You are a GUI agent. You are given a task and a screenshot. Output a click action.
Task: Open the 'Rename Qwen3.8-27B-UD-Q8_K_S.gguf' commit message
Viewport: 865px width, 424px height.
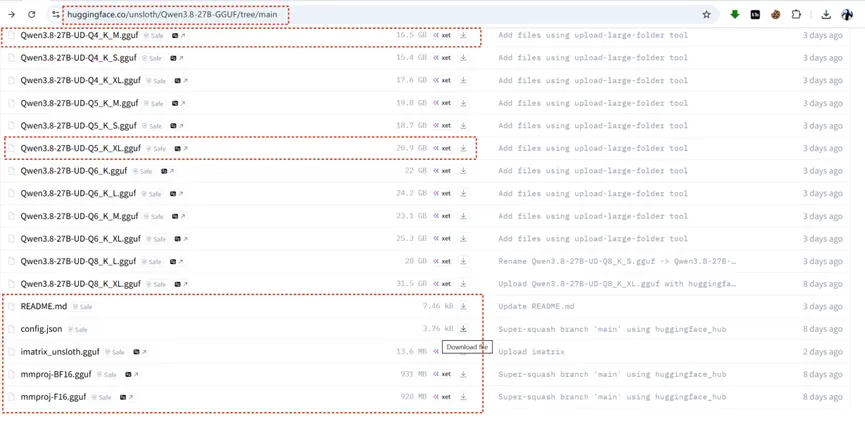click(x=618, y=261)
